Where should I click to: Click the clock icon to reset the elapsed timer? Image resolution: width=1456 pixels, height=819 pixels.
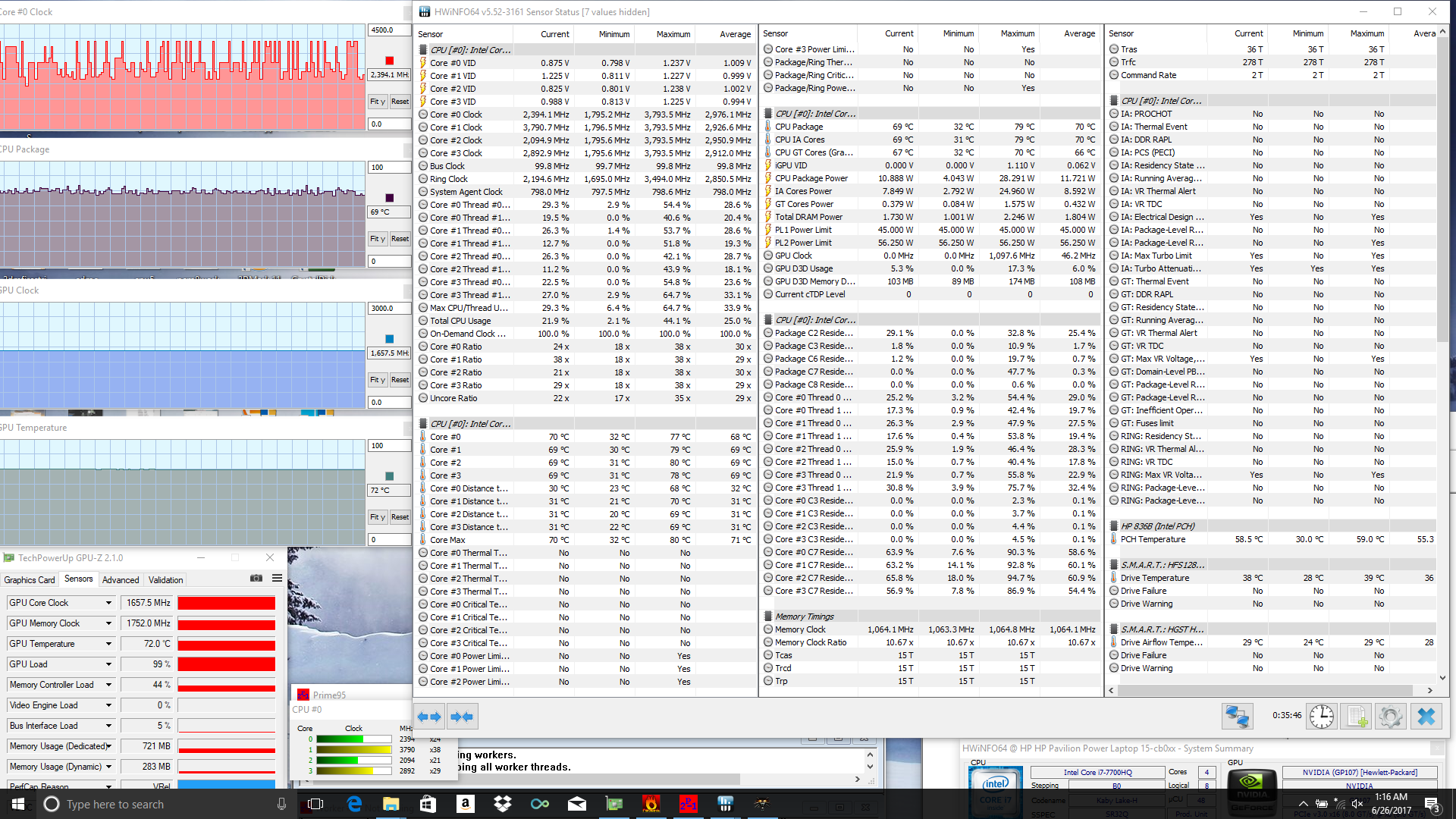pyautogui.click(x=1321, y=717)
